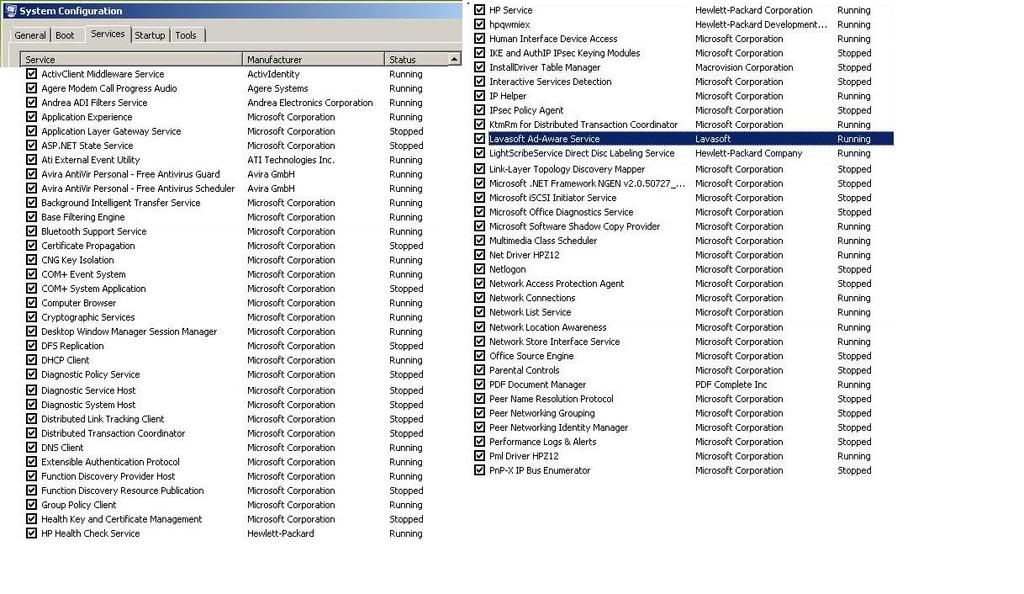Select KtmRm for Distributed Transaction Coordinator

[x=584, y=125]
